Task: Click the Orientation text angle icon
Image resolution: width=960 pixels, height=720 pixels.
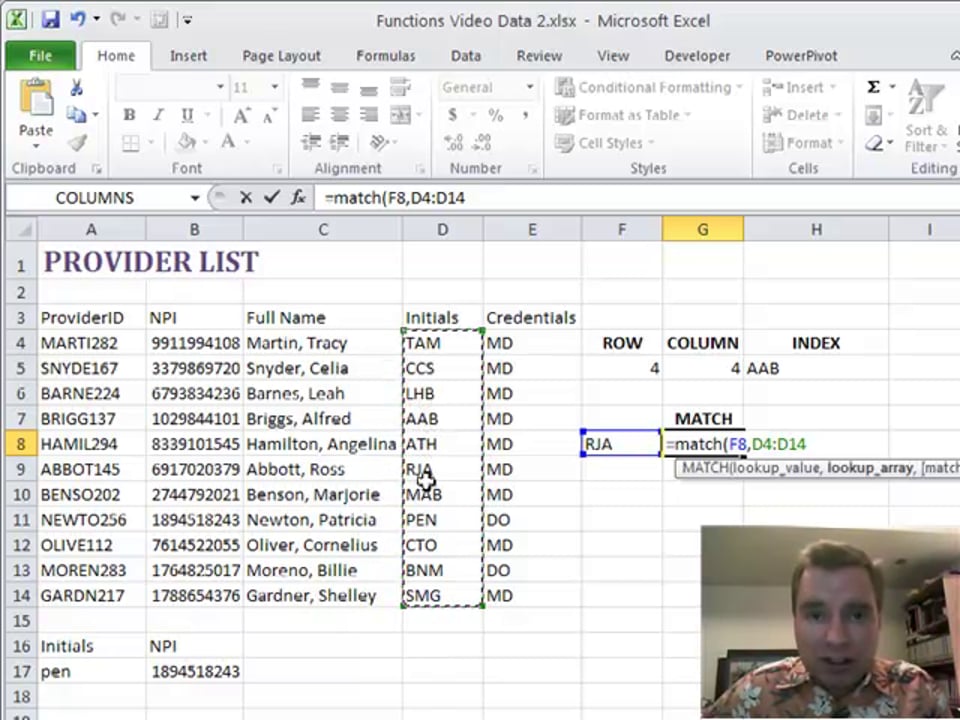Action: pyautogui.click(x=379, y=143)
